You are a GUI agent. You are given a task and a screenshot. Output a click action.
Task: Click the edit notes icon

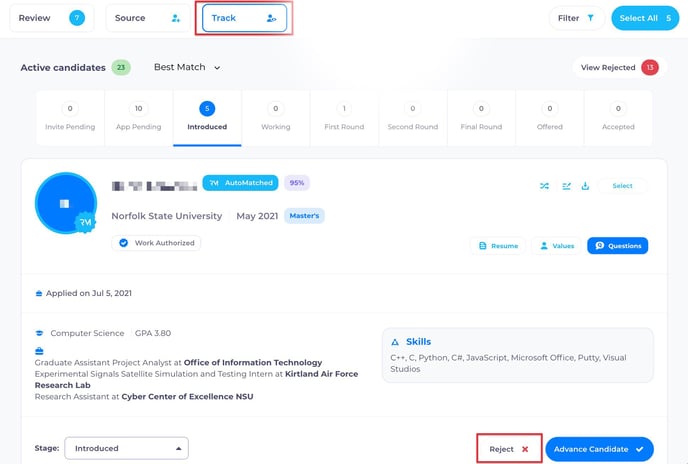pyautogui.click(x=566, y=186)
